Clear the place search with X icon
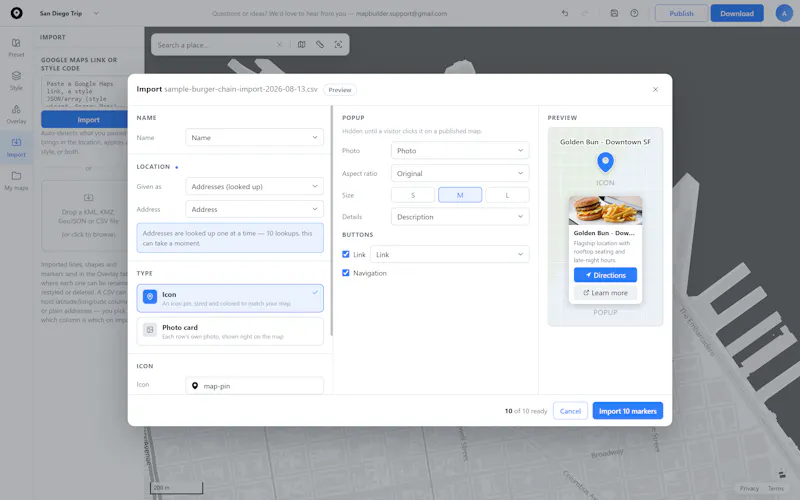Viewport: 800px width, 500px height. click(279, 45)
